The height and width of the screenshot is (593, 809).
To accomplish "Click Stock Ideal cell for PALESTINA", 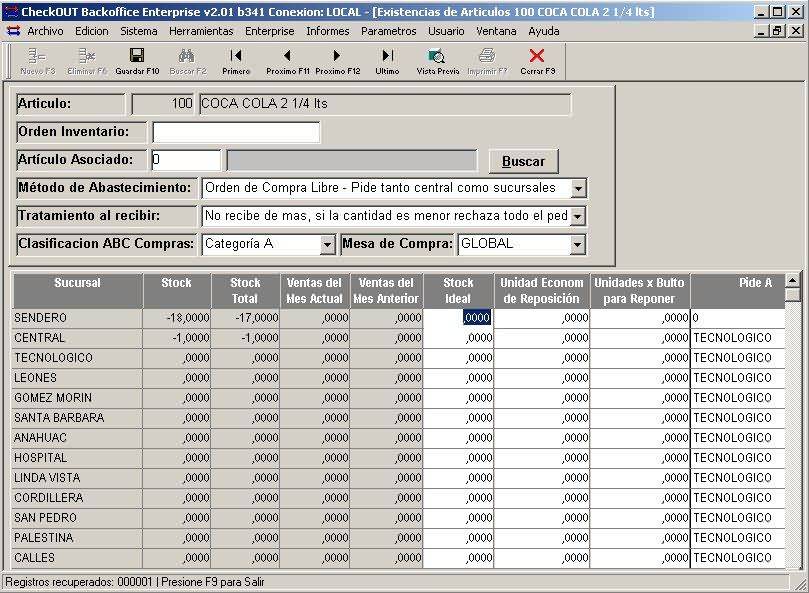I will (x=458, y=538).
